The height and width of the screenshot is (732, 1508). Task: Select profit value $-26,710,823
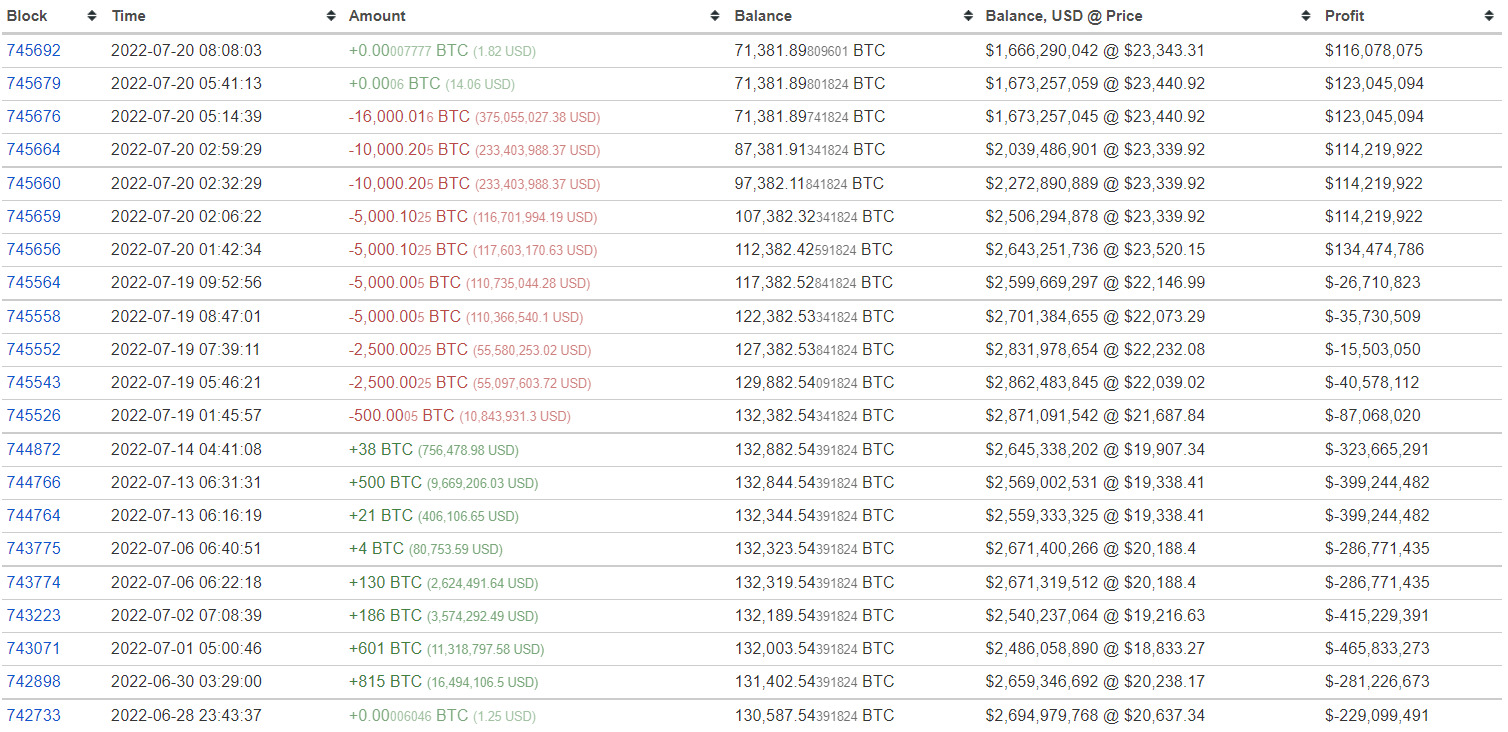point(1373,283)
